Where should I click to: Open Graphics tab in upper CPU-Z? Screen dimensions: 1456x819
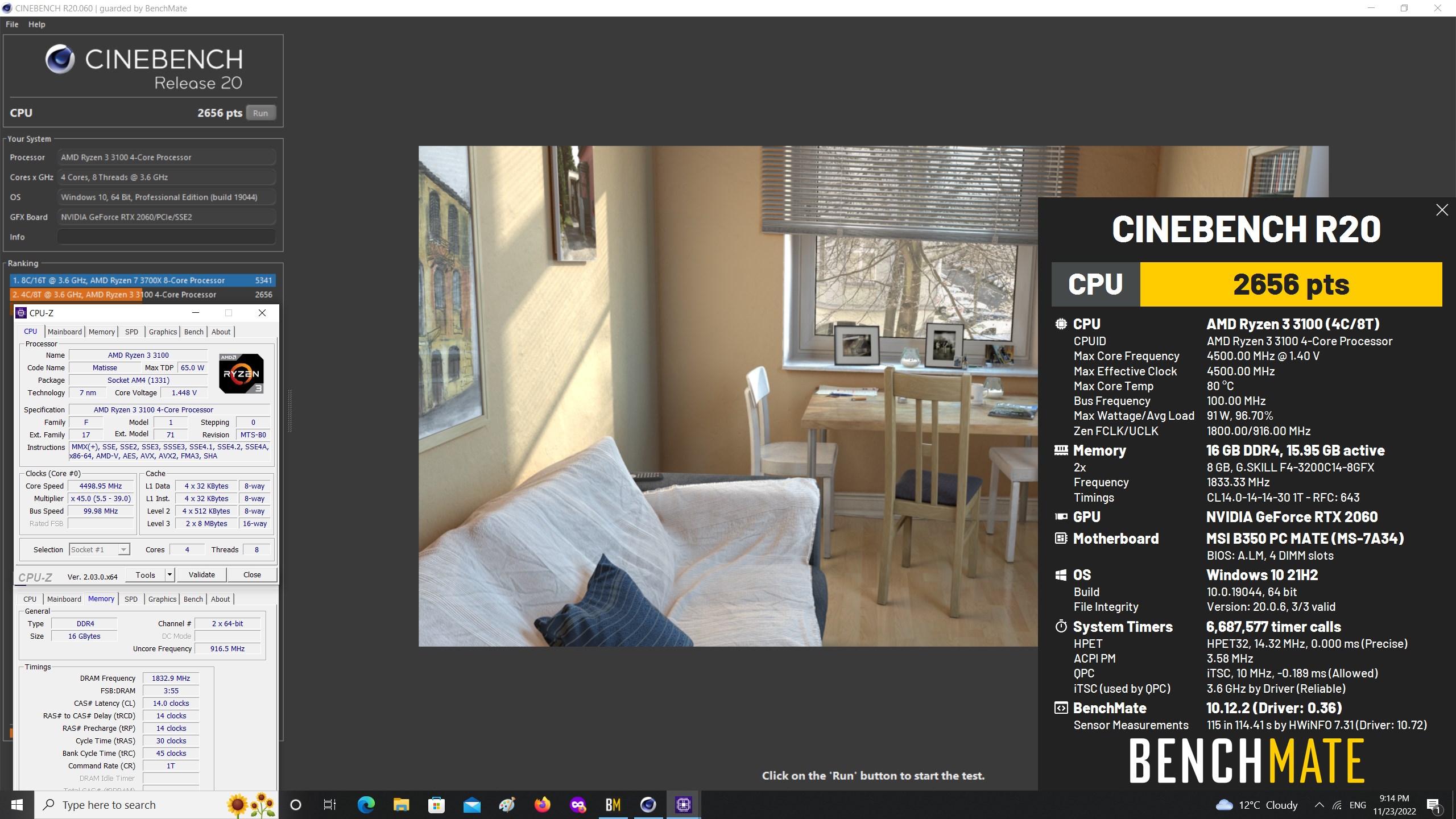coord(163,332)
